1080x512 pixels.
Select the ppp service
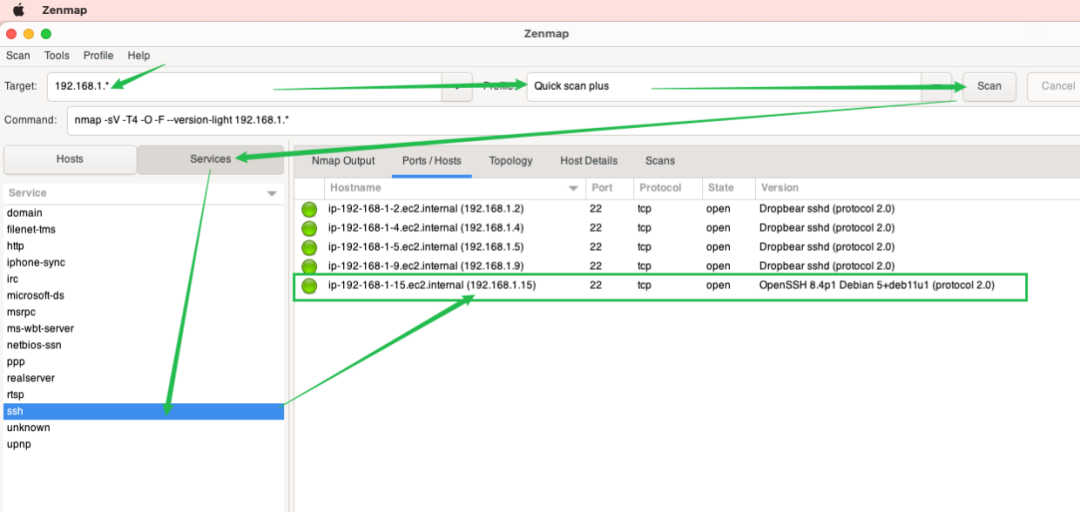point(143,362)
